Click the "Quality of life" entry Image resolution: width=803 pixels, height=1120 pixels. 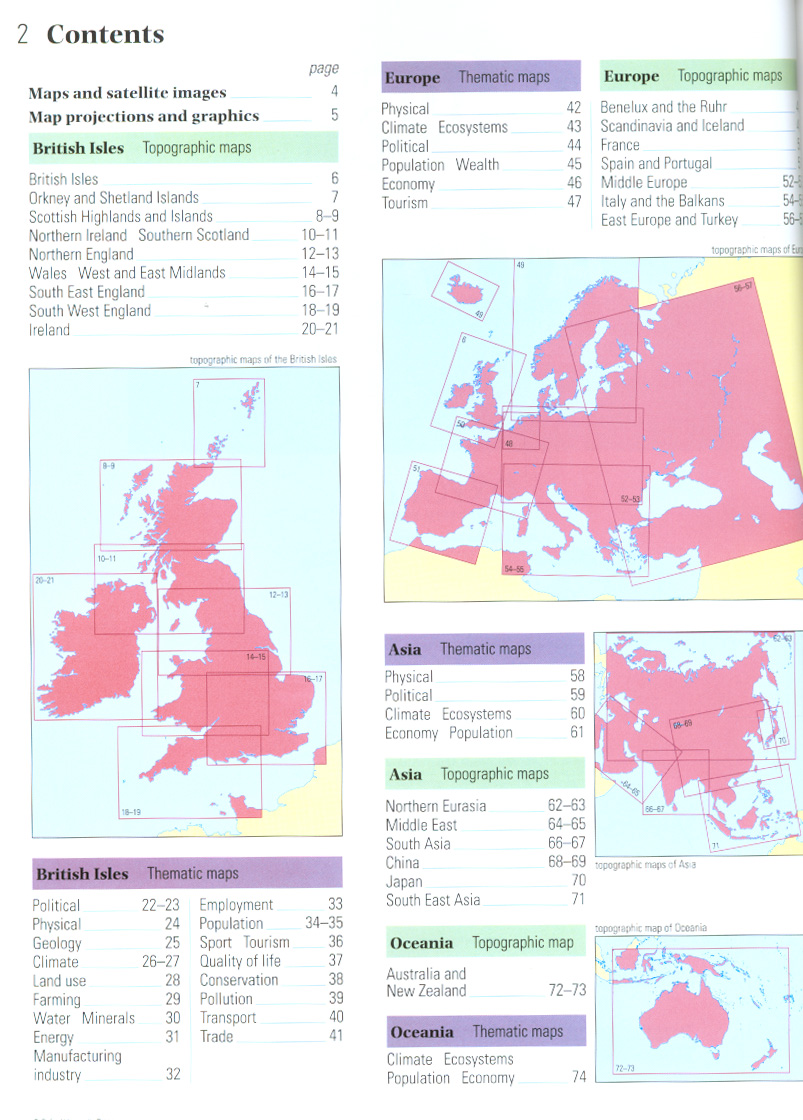coord(240,962)
